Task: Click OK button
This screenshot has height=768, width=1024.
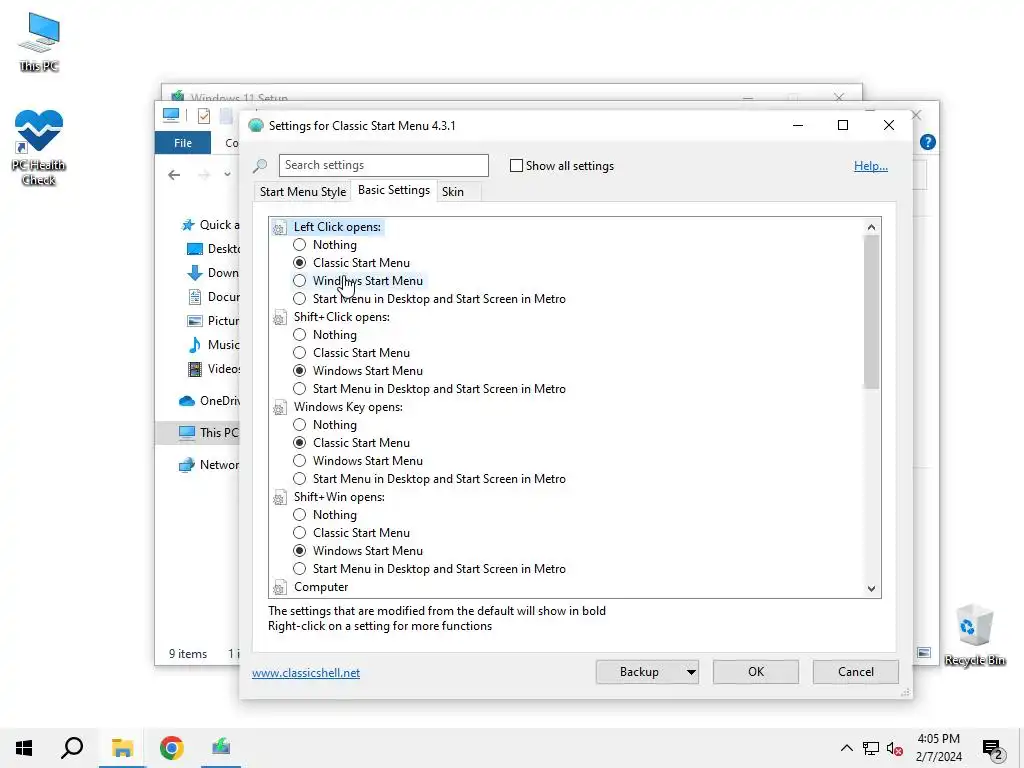Action: click(x=756, y=672)
